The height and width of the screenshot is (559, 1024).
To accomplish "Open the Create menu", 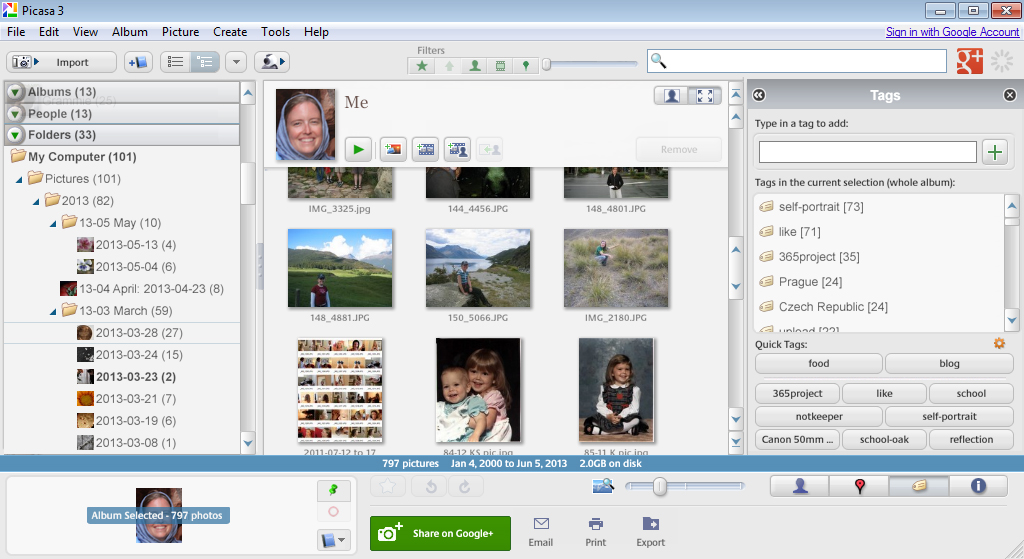I will point(230,31).
